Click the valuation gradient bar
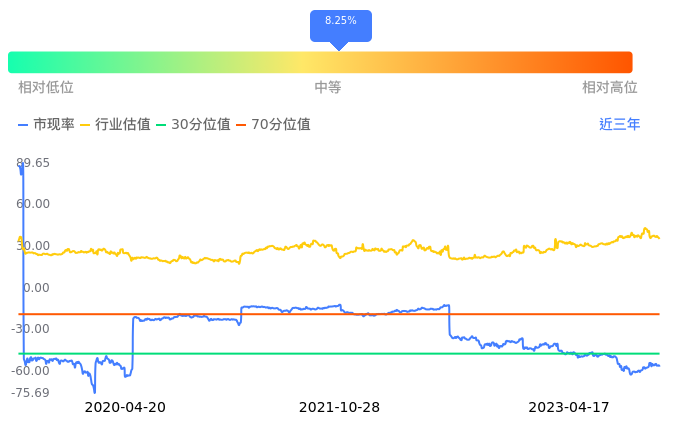This screenshot has width=686, height=442. click(x=320, y=62)
